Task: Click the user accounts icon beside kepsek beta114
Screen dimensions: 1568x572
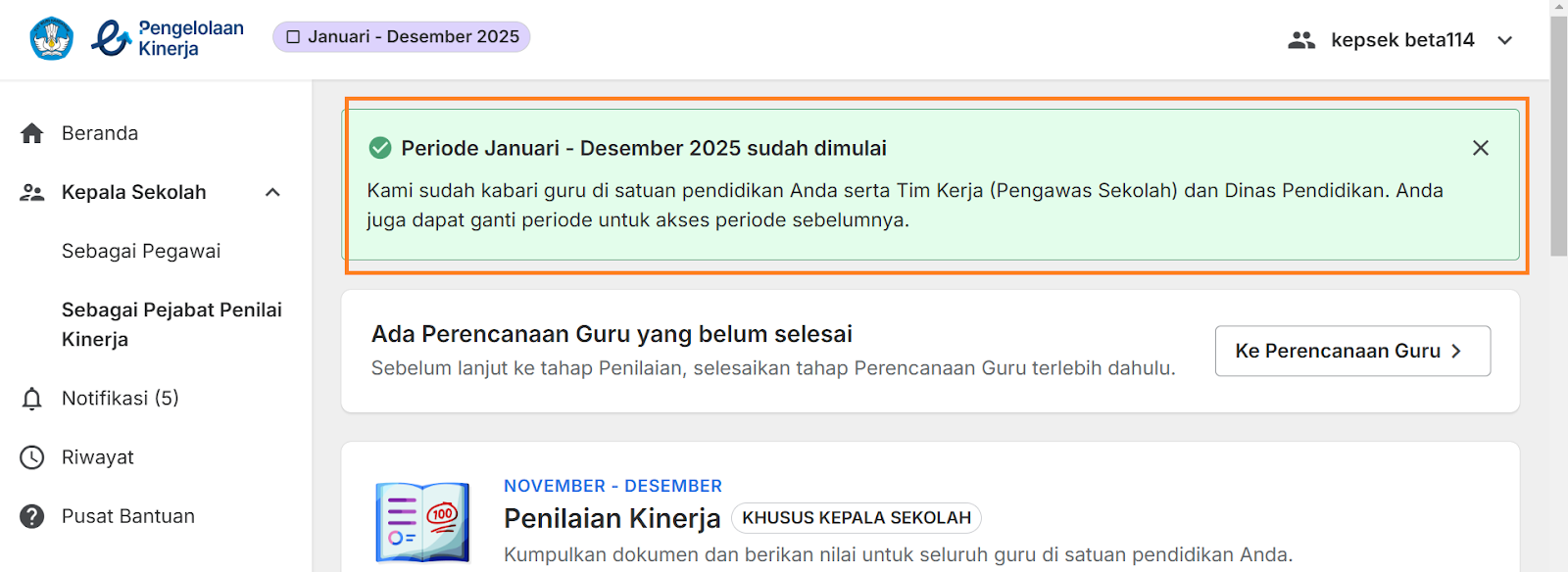Action: coord(1301,40)
